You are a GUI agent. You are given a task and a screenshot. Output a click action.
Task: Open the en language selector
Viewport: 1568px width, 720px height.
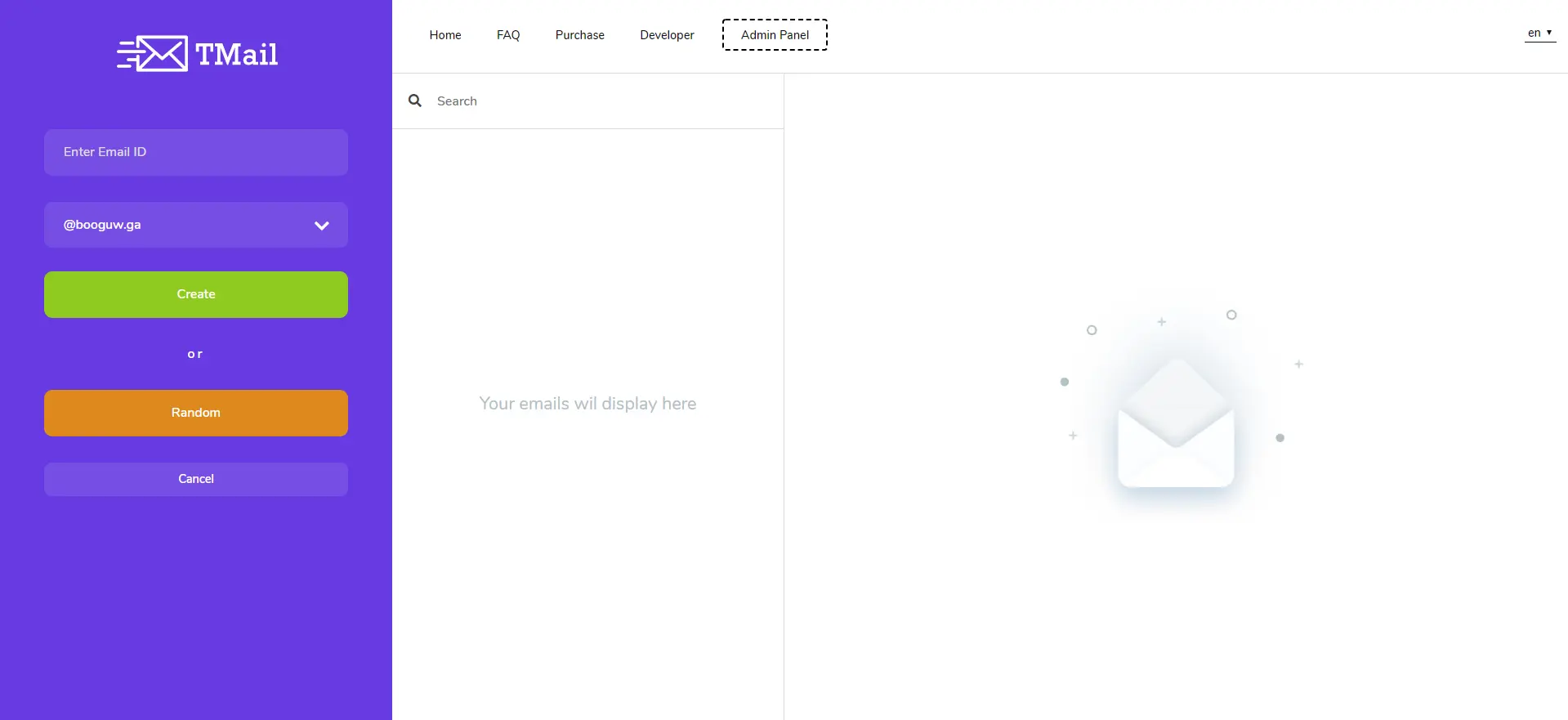(1540, 33)
